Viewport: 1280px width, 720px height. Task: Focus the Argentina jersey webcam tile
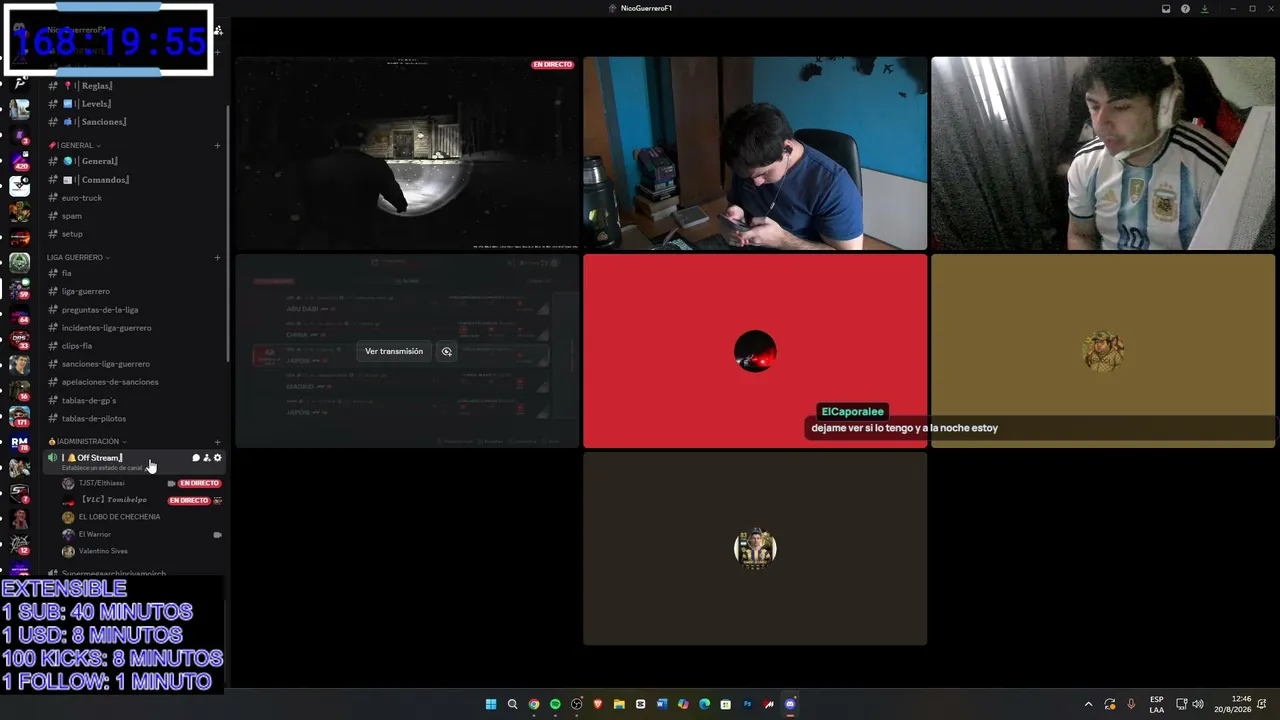[x=1103, y=153]
